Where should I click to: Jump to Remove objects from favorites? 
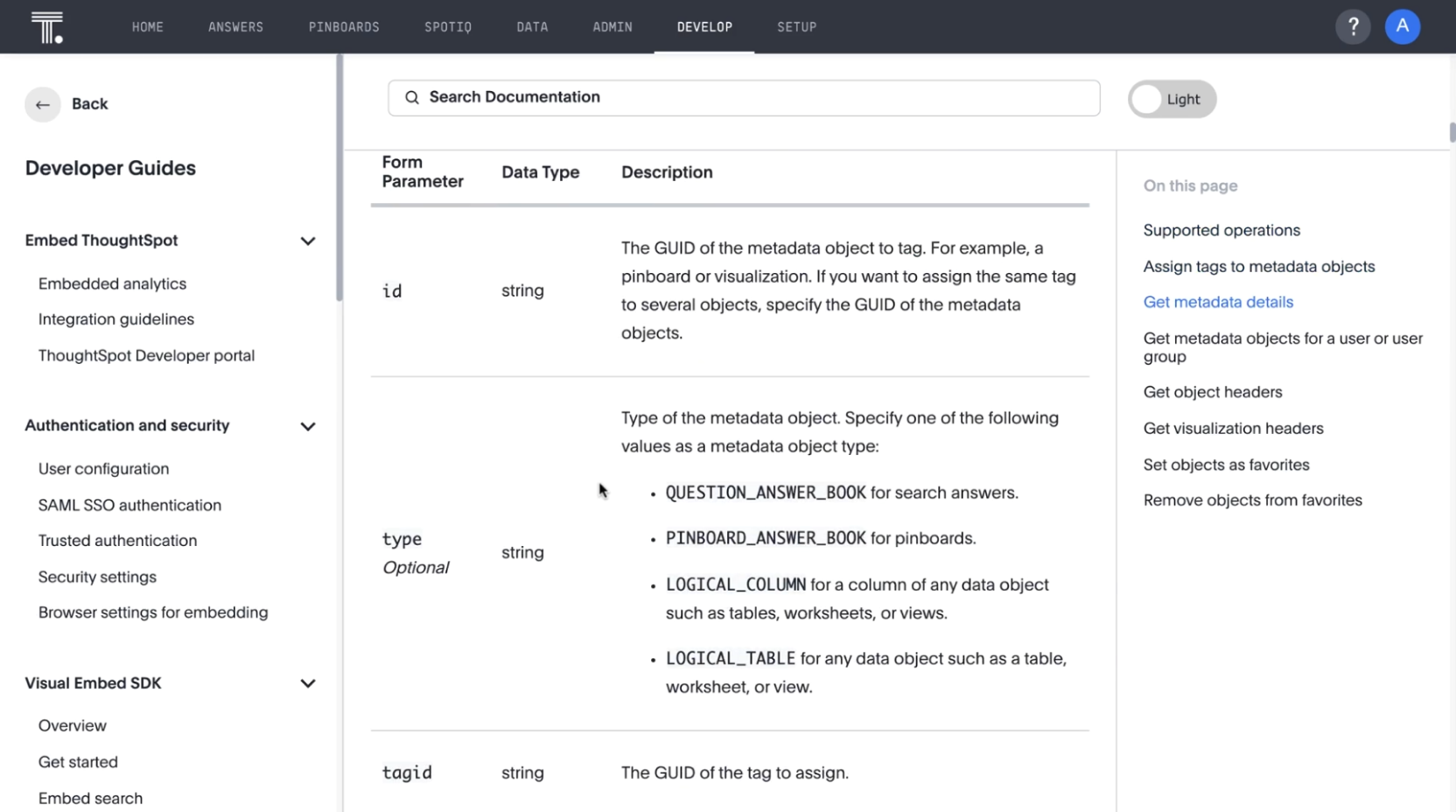(x=1252, y=500)
